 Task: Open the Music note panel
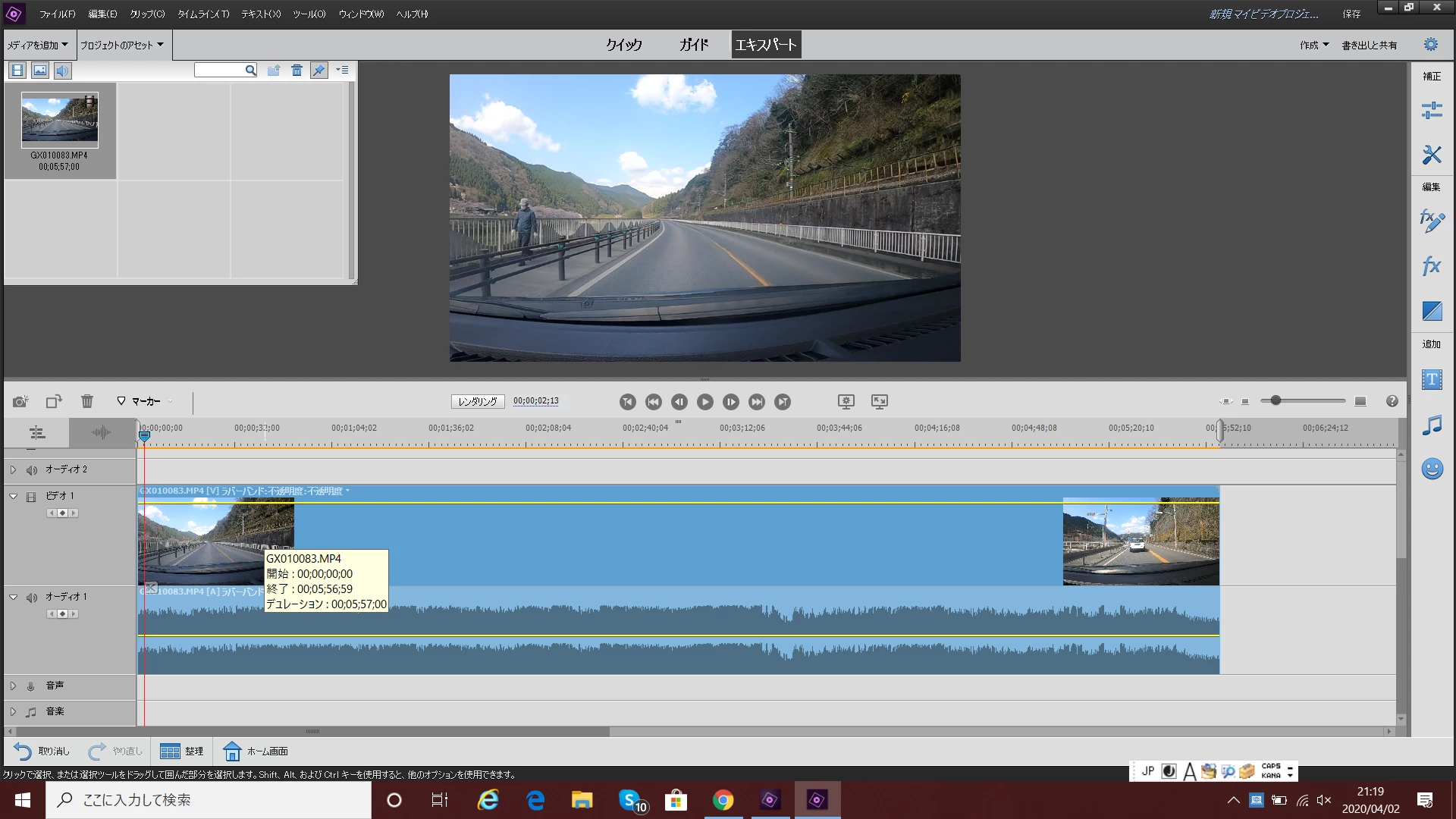point(1431,425)
